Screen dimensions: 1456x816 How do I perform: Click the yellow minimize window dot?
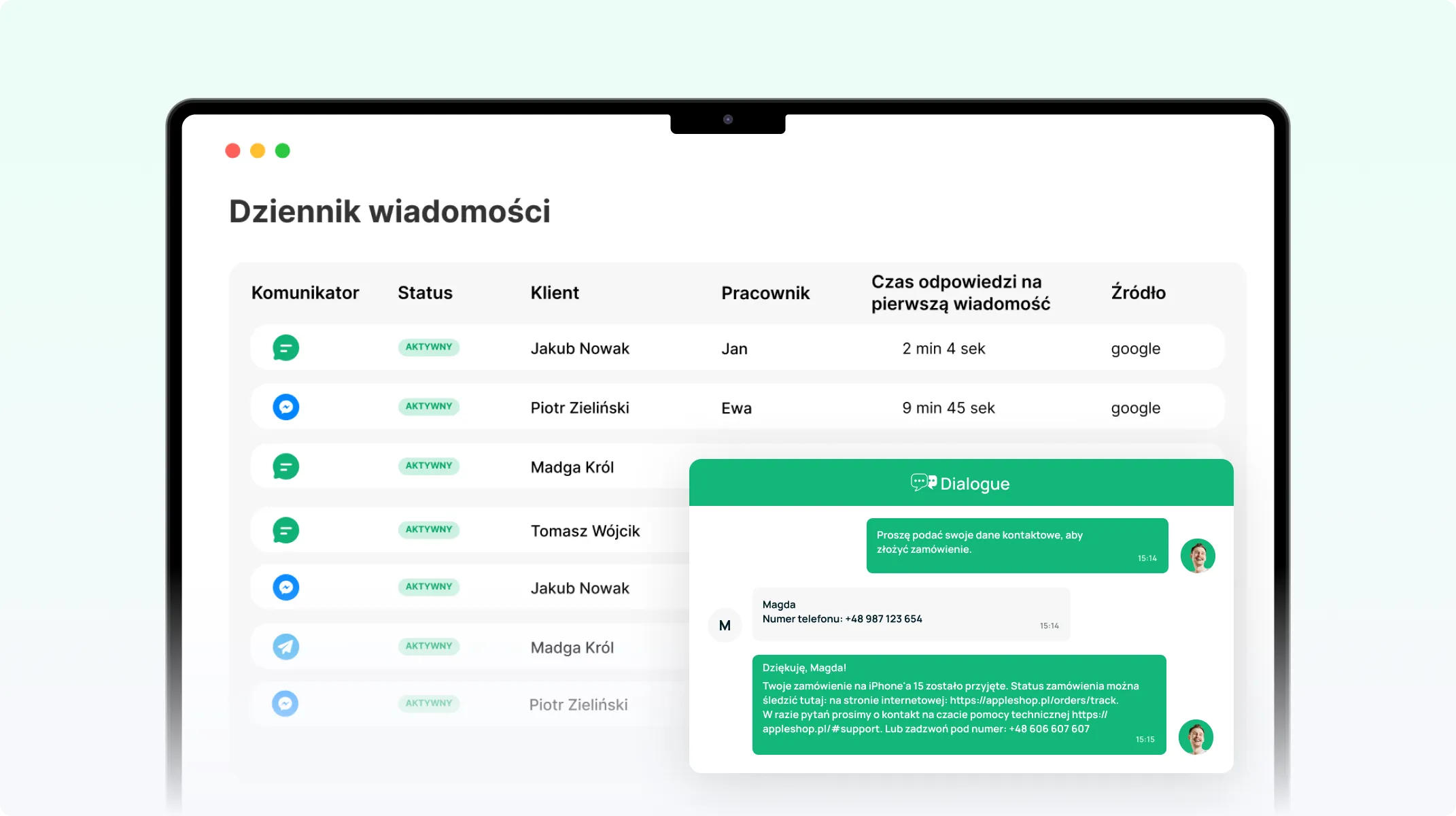258,150
